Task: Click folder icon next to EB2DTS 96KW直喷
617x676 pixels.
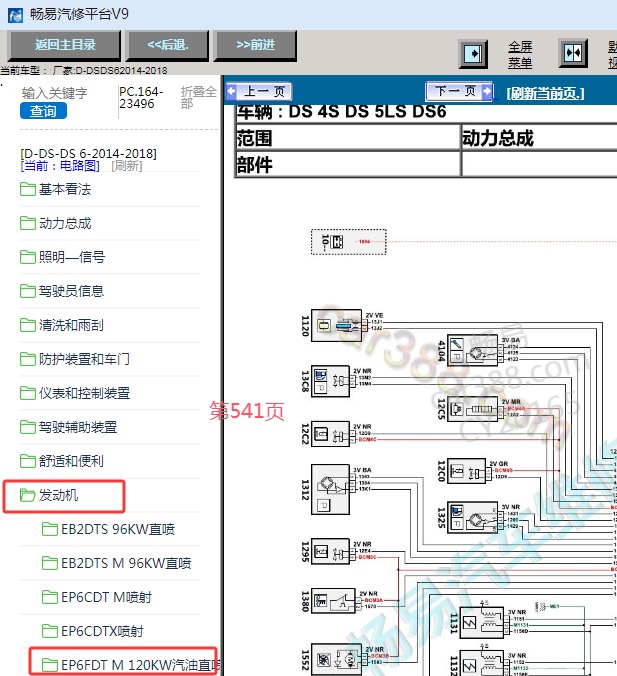Action: (50, 529)
